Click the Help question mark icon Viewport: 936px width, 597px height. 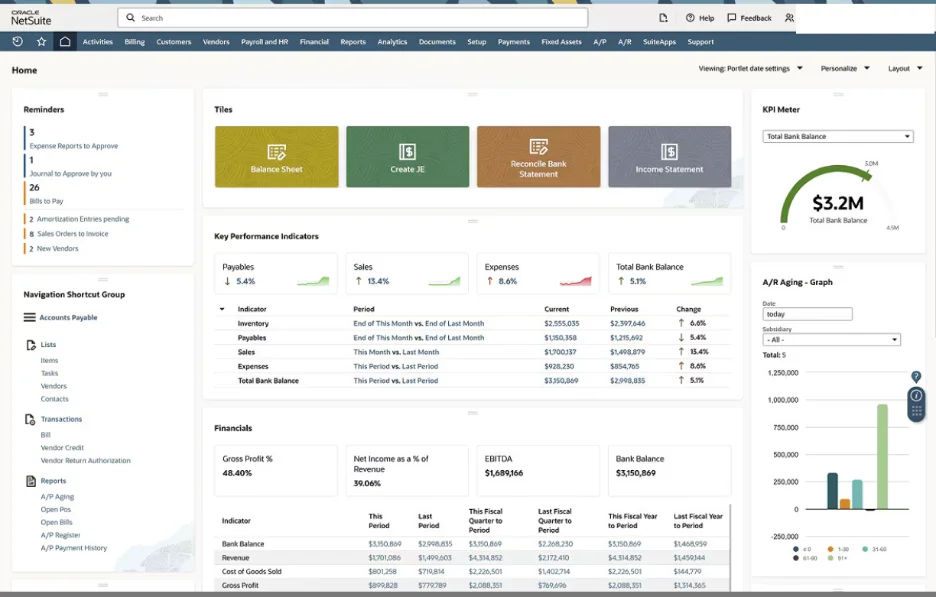(690, 18)
